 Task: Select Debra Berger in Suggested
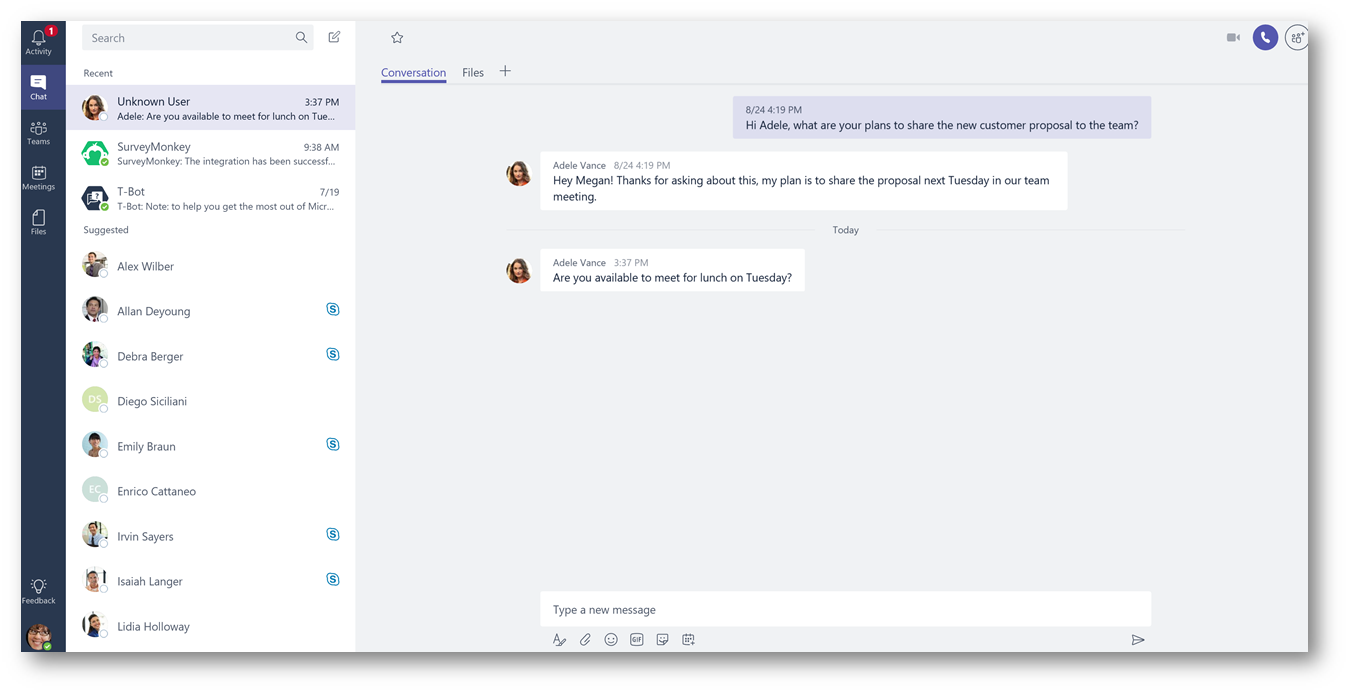click(211, 356)
